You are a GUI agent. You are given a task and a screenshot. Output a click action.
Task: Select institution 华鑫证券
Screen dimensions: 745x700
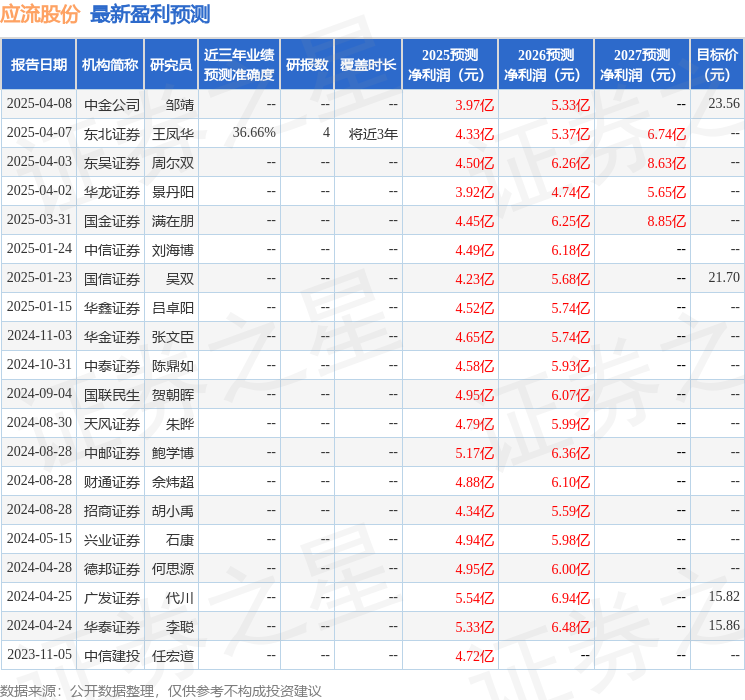[112, 307]
